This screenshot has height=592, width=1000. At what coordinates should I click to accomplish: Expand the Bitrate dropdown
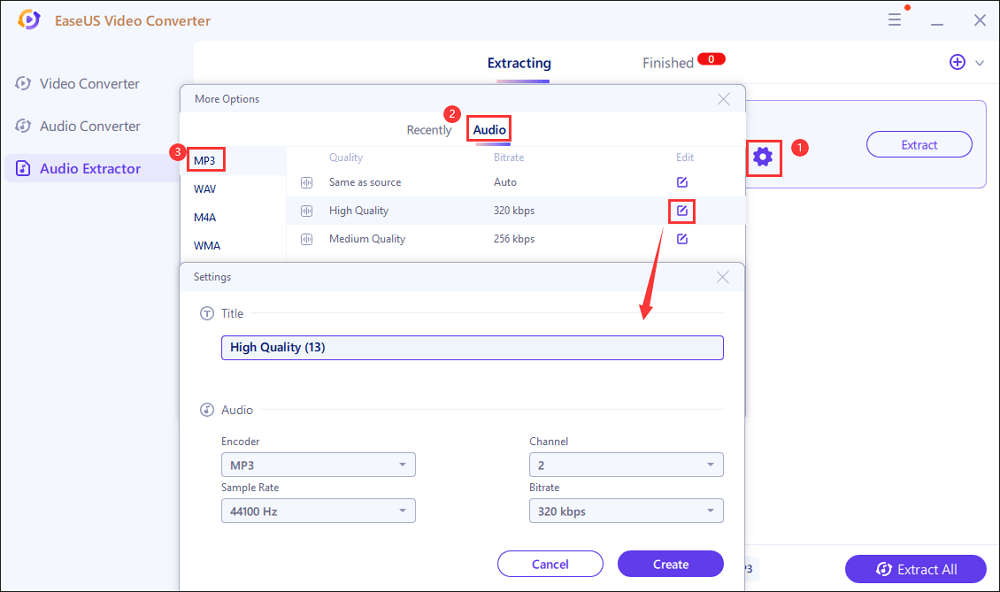coord(625,511)
